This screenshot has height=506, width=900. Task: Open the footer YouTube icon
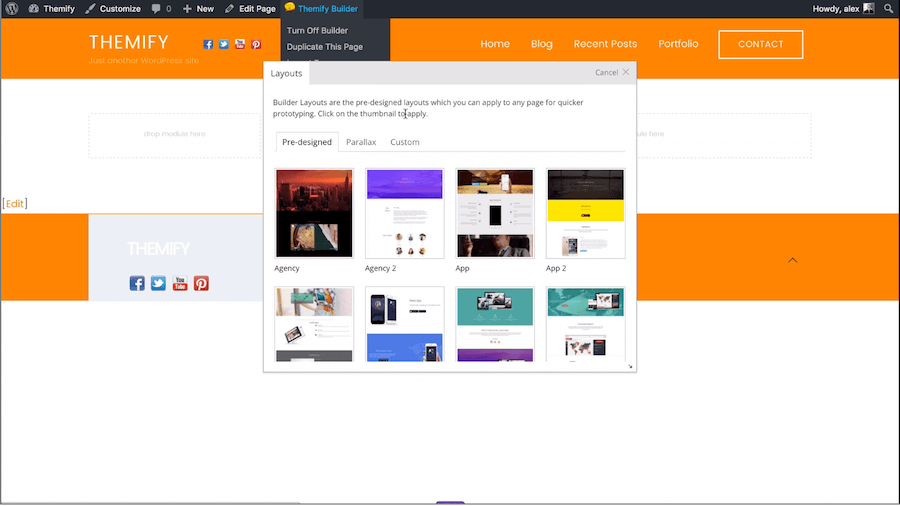pyautogui.click(x=180, y=283)
